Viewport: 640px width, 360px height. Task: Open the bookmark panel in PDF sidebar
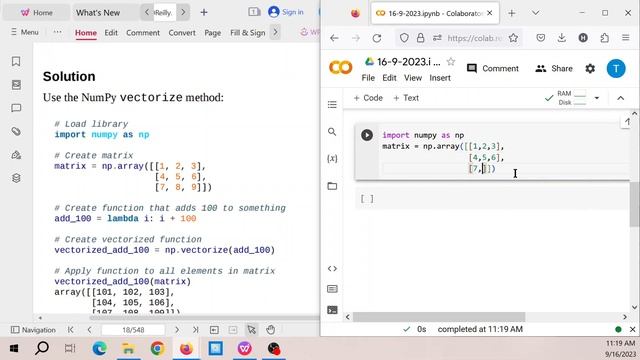click(x=16, y=62)
